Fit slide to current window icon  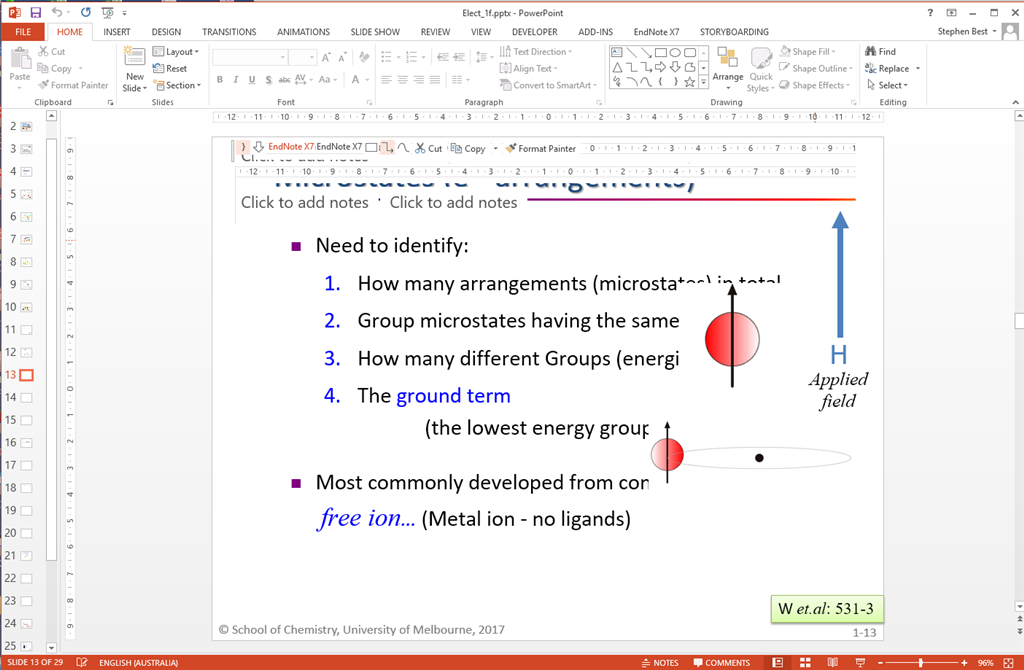1009,662
